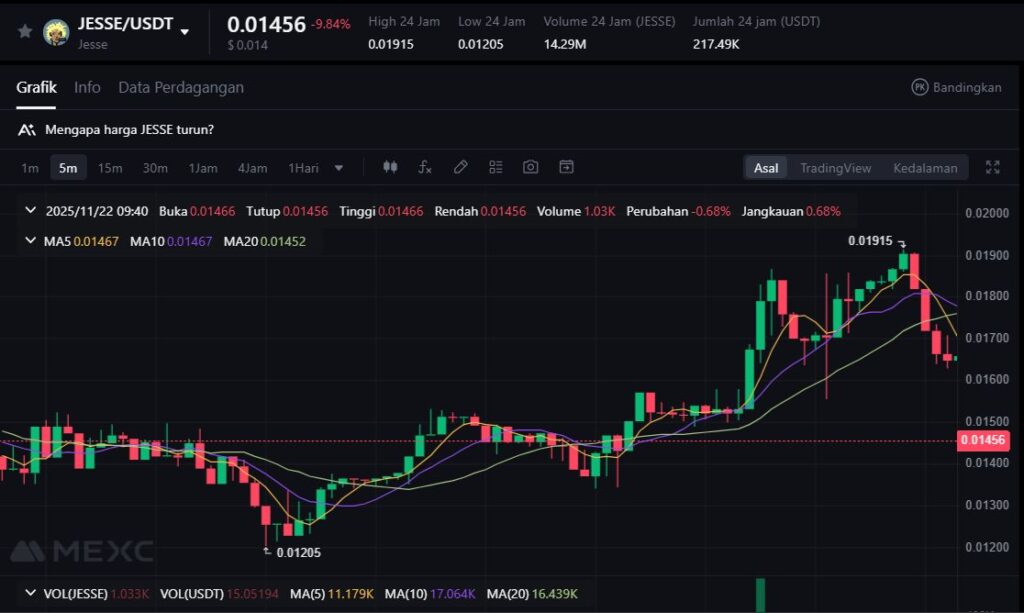Collapse the MA5 MA10 MA20 indicator row
This screenshot has width=1024, height=613.
(x=30, y=241)
